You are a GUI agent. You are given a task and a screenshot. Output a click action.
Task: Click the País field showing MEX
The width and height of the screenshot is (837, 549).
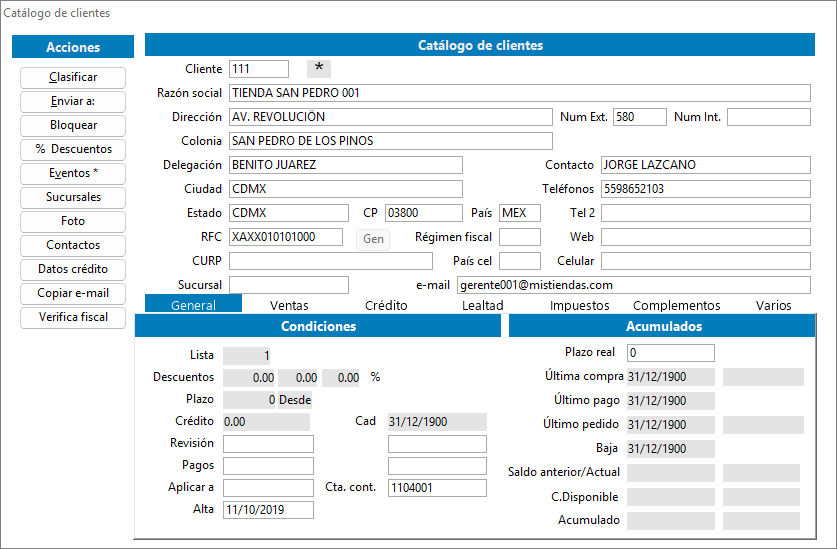tap(520, 213)
